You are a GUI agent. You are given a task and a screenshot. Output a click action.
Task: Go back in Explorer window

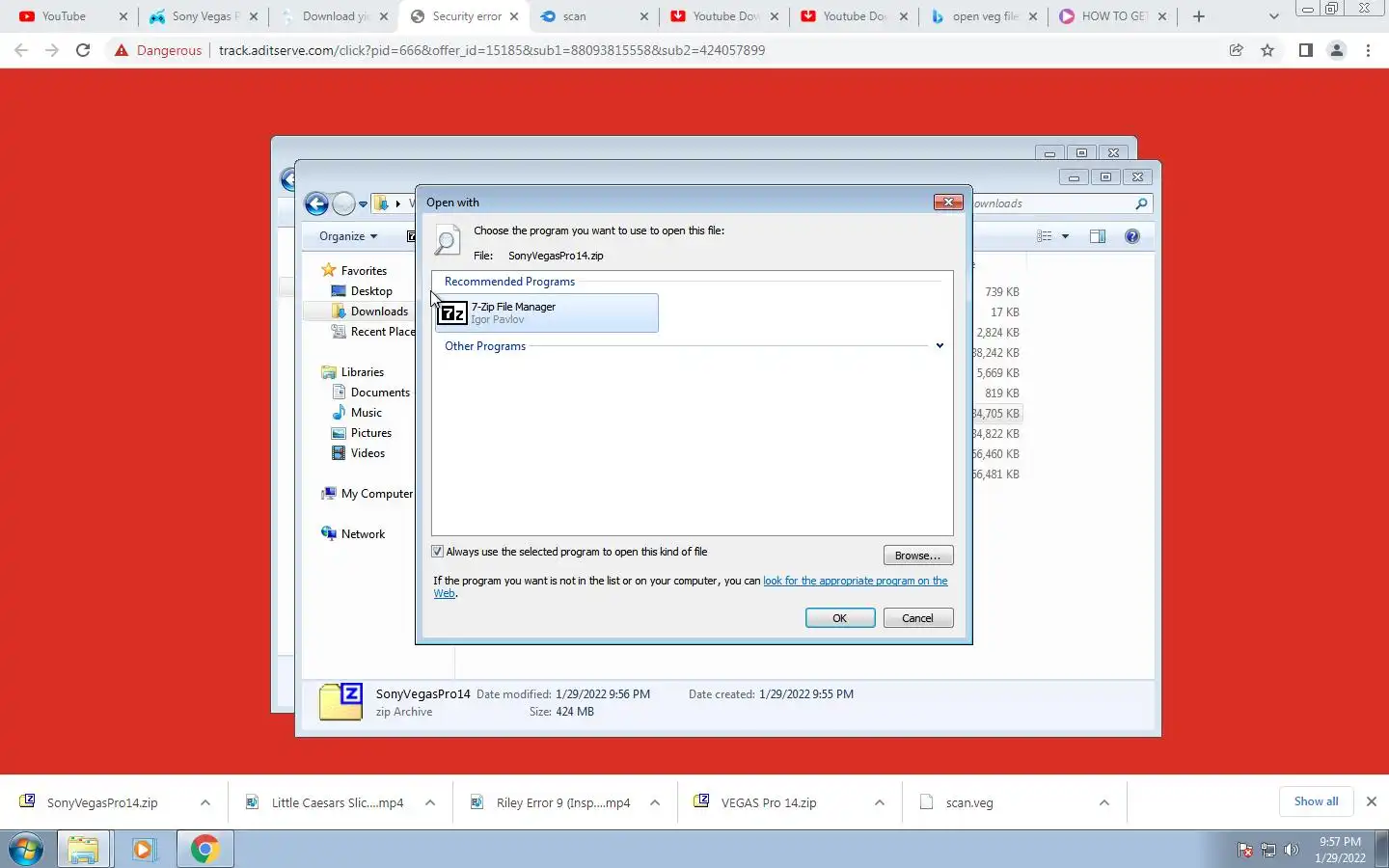point(316,203)
